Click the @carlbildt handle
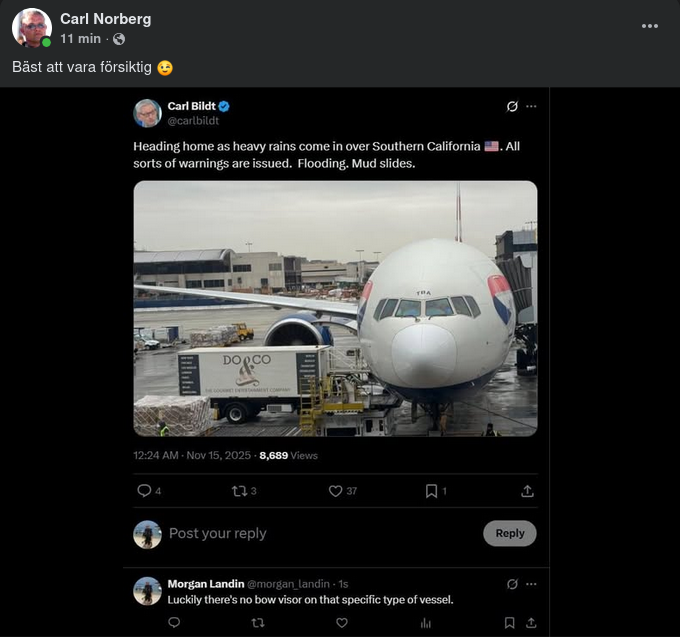 pos(193,121)
